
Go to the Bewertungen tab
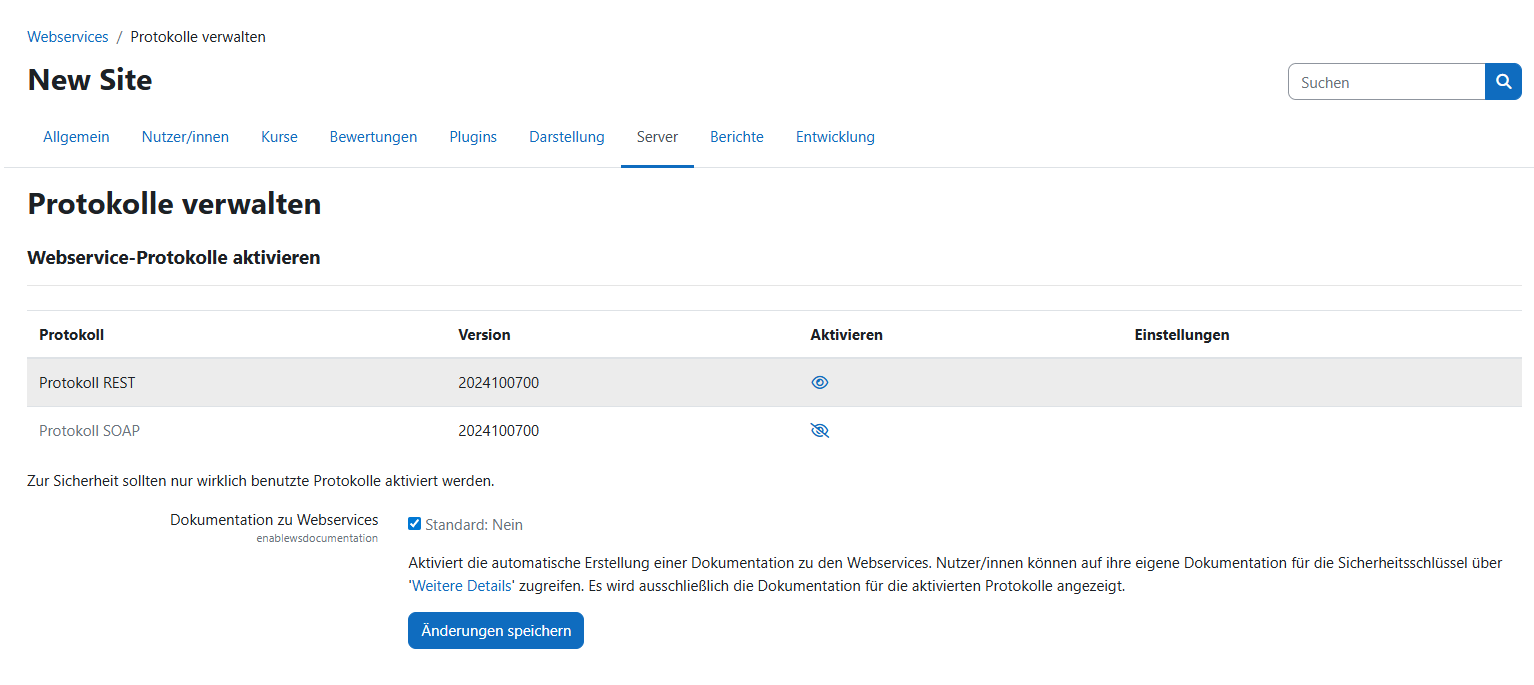coord(373,137)
